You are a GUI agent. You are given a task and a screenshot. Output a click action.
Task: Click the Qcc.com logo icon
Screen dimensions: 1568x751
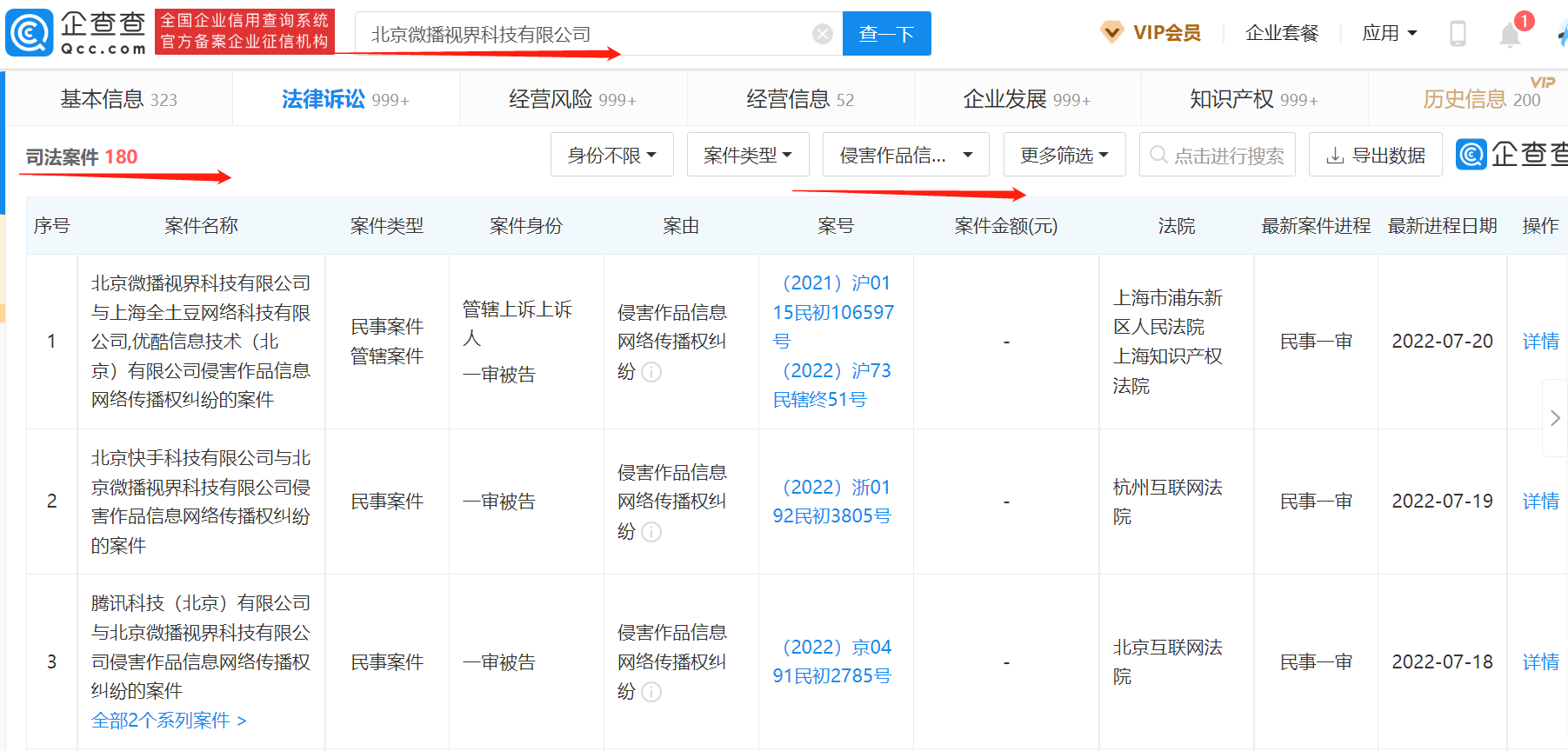29,33
